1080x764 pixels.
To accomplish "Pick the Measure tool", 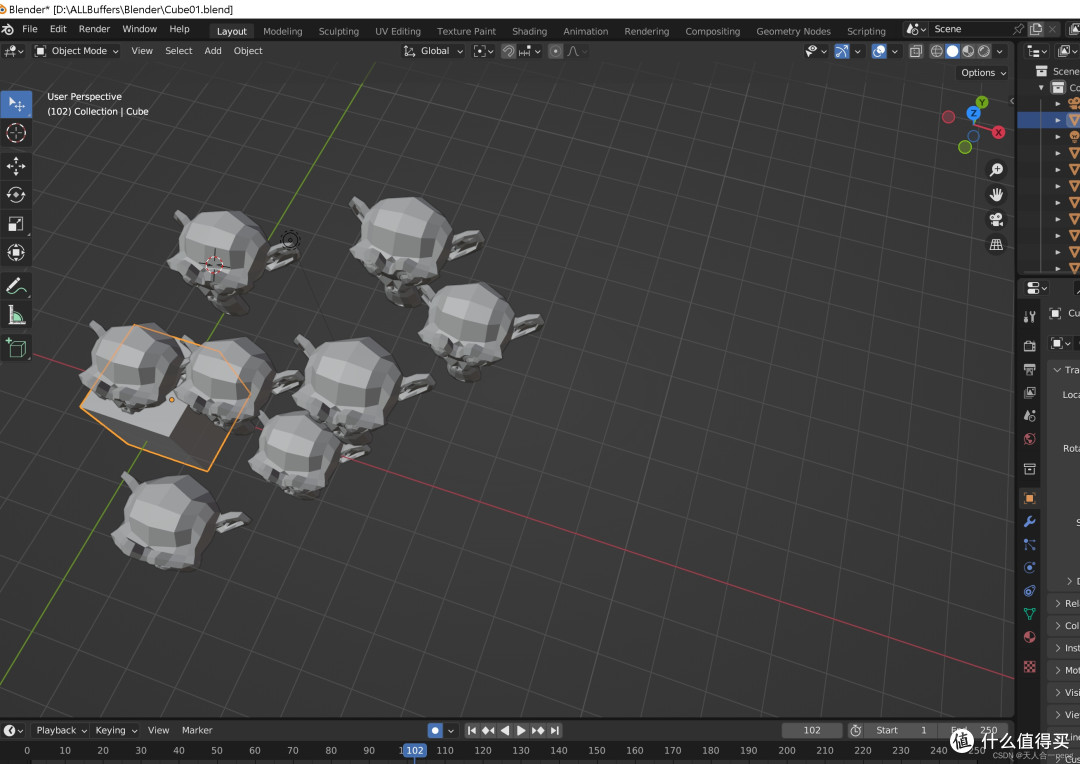I will coord(16,316).
